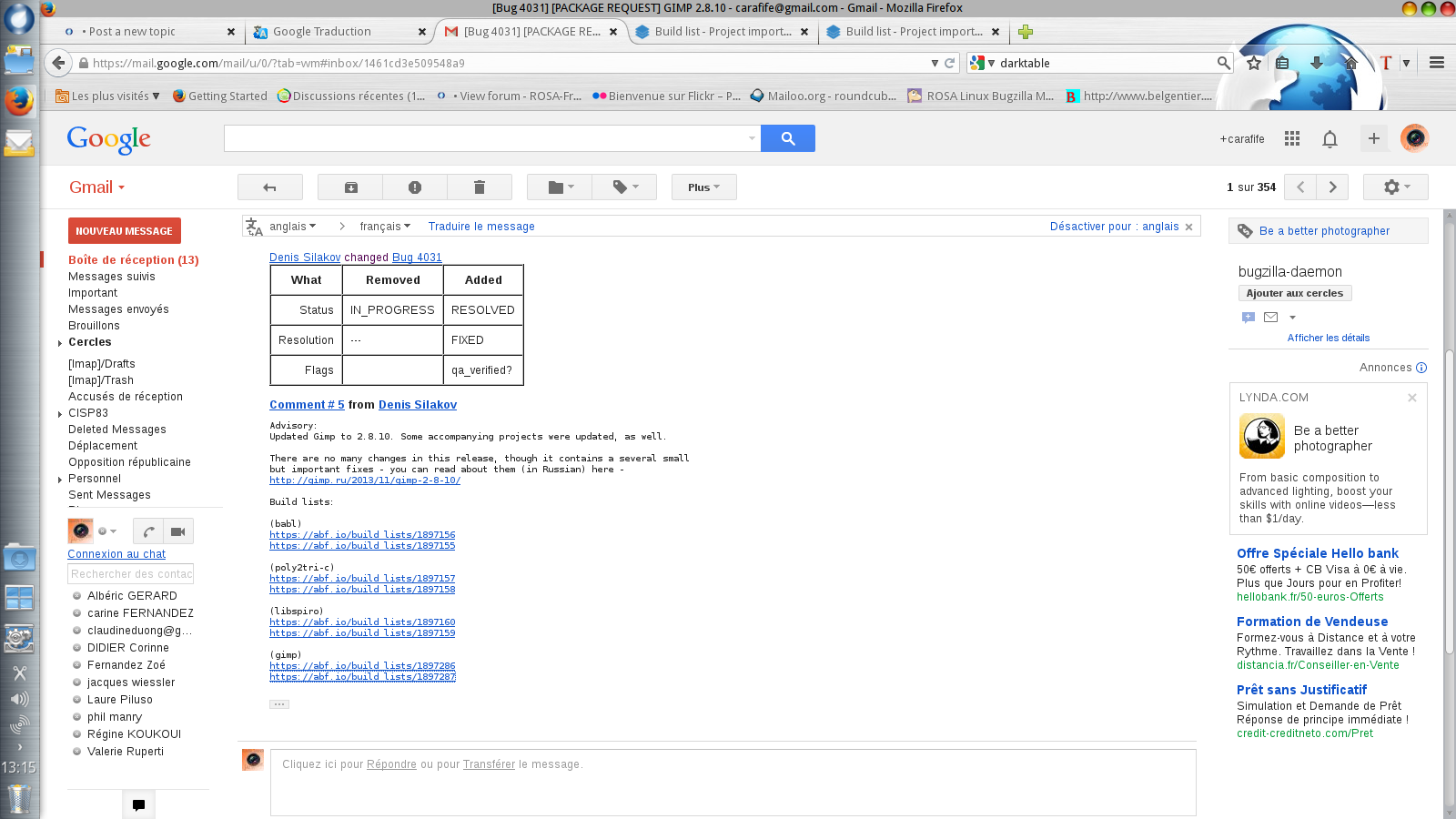Viewport: 1456px width, 819px height.
Task: Click Firefox's back arrow button
Action: 58,63
